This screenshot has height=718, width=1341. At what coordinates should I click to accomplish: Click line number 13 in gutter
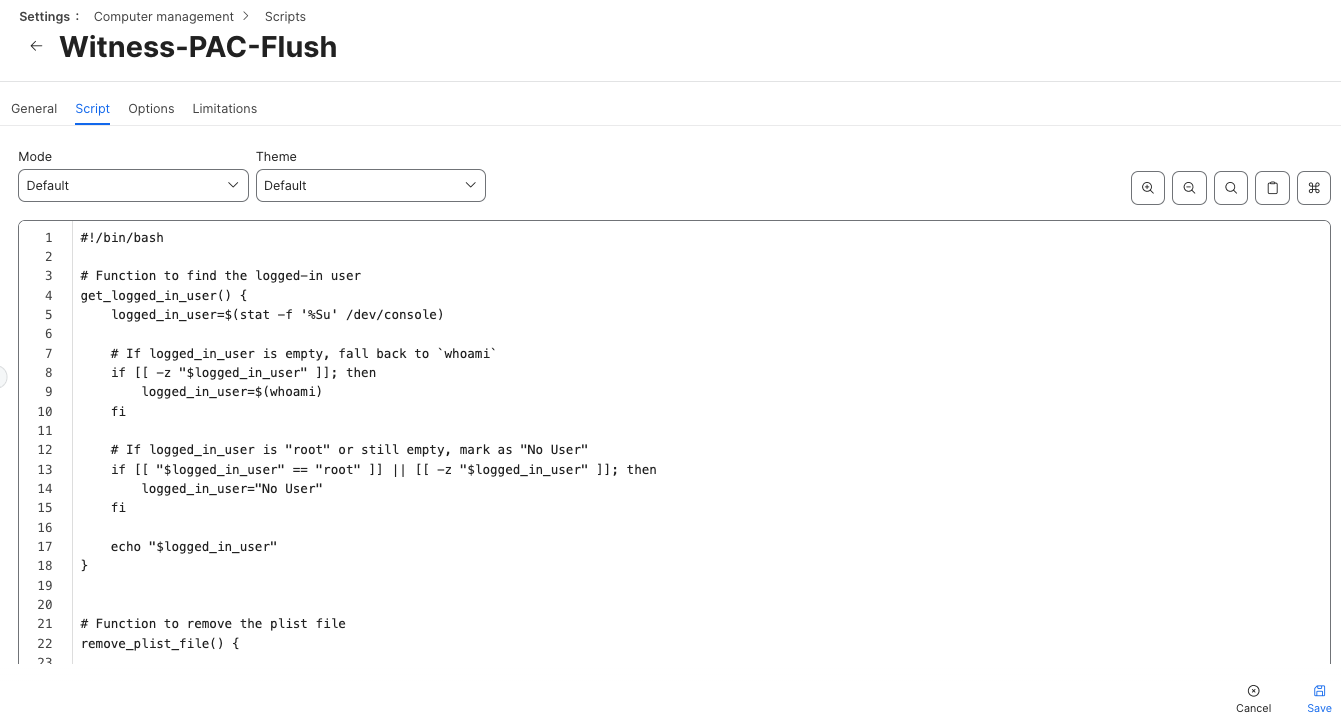click(44, 469)
